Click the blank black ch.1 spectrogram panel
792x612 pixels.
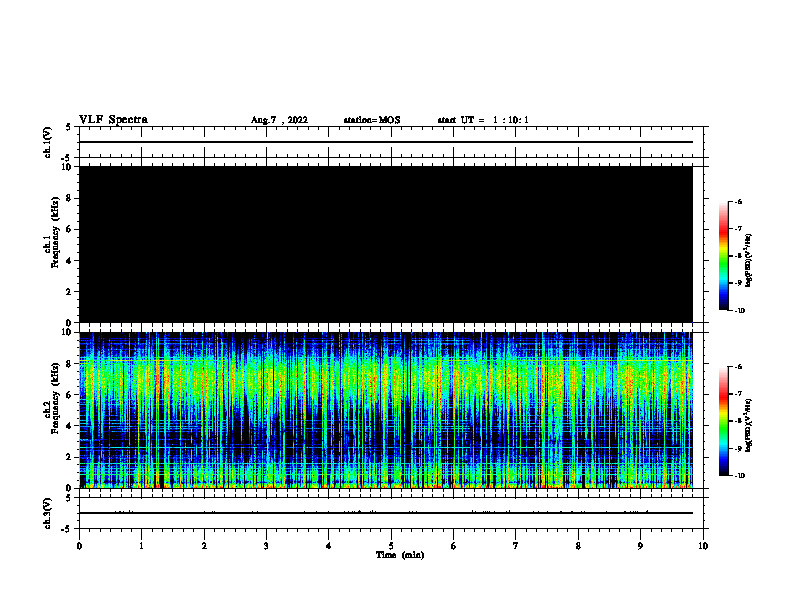(x=386, y=244)
